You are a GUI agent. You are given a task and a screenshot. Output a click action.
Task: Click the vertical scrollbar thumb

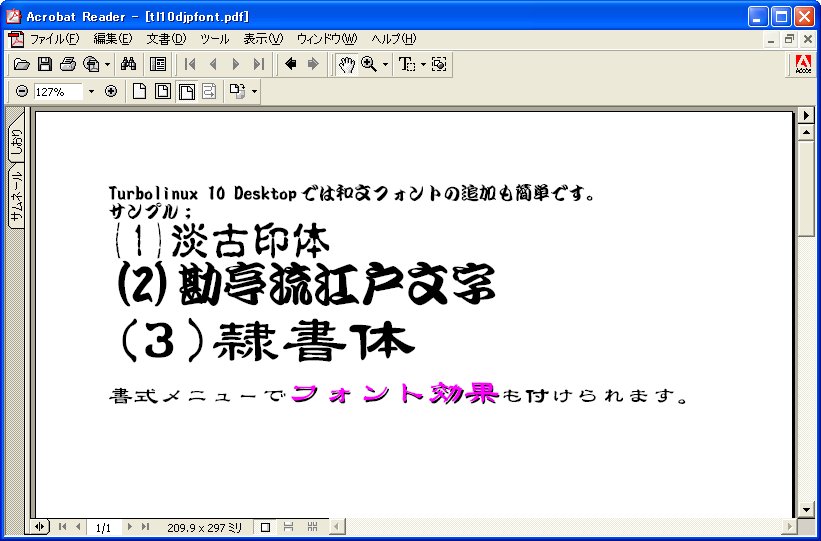(x=806, y=188)
